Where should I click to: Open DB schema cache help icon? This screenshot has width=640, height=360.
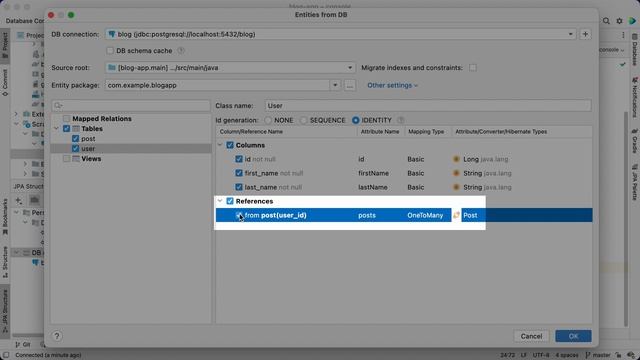point(181,51)
